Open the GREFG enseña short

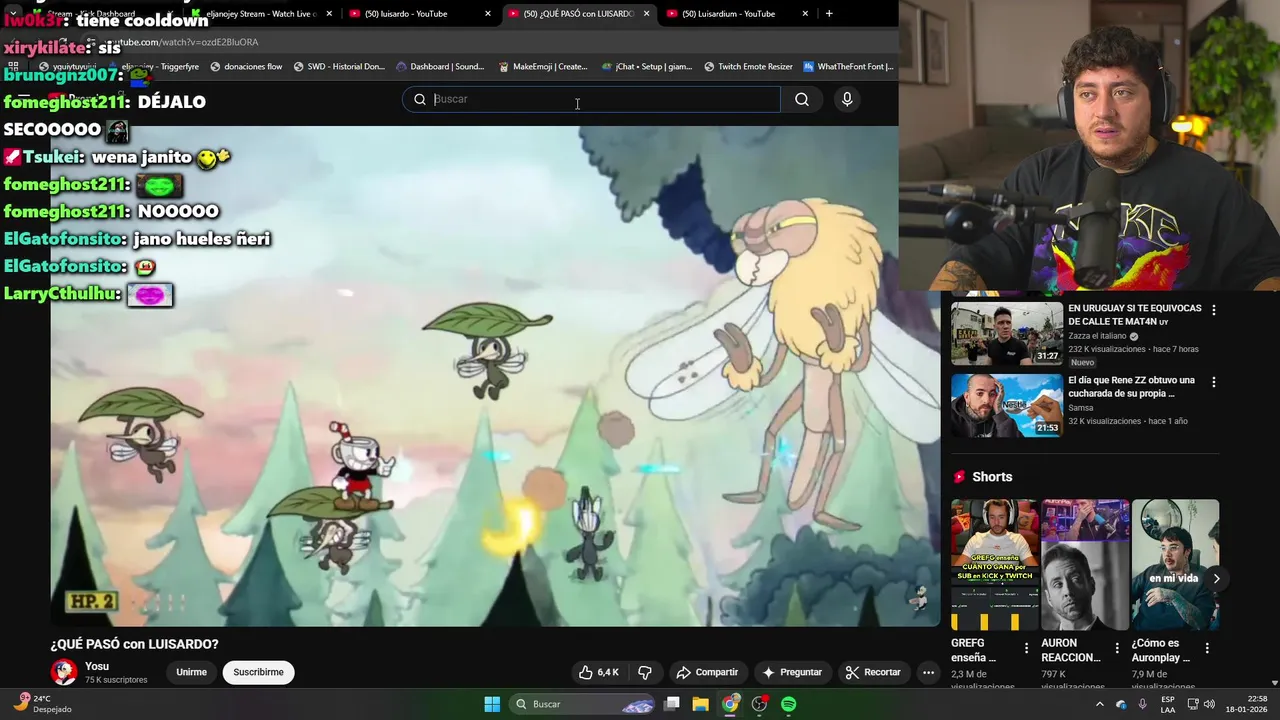pos(995,565)
